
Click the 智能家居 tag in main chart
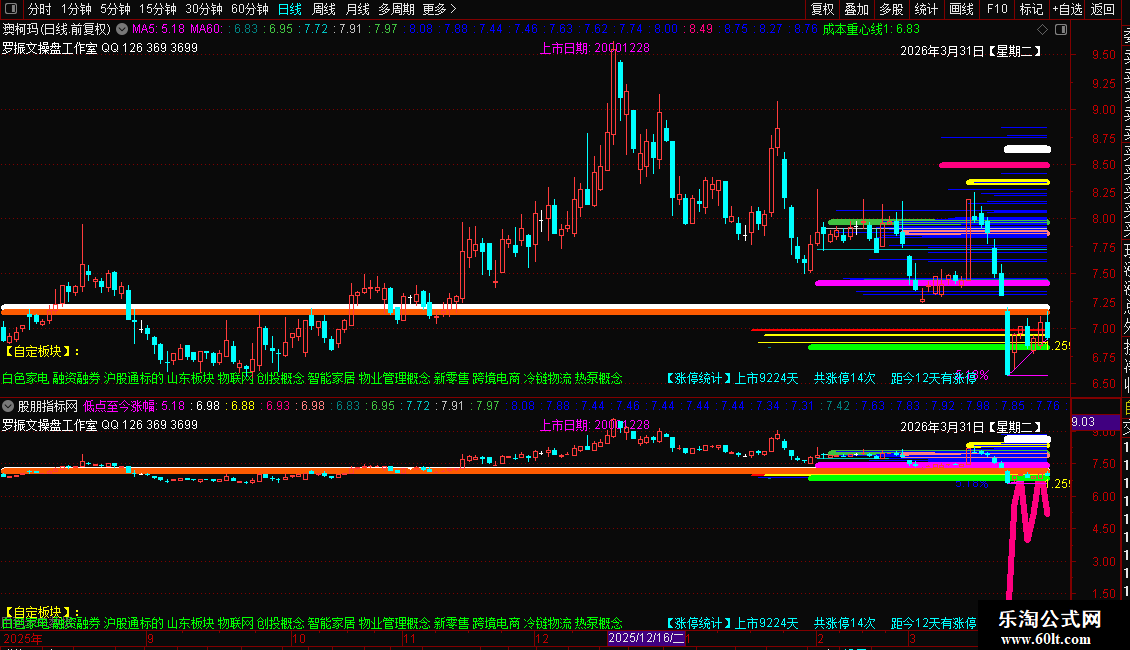point(332,378)
